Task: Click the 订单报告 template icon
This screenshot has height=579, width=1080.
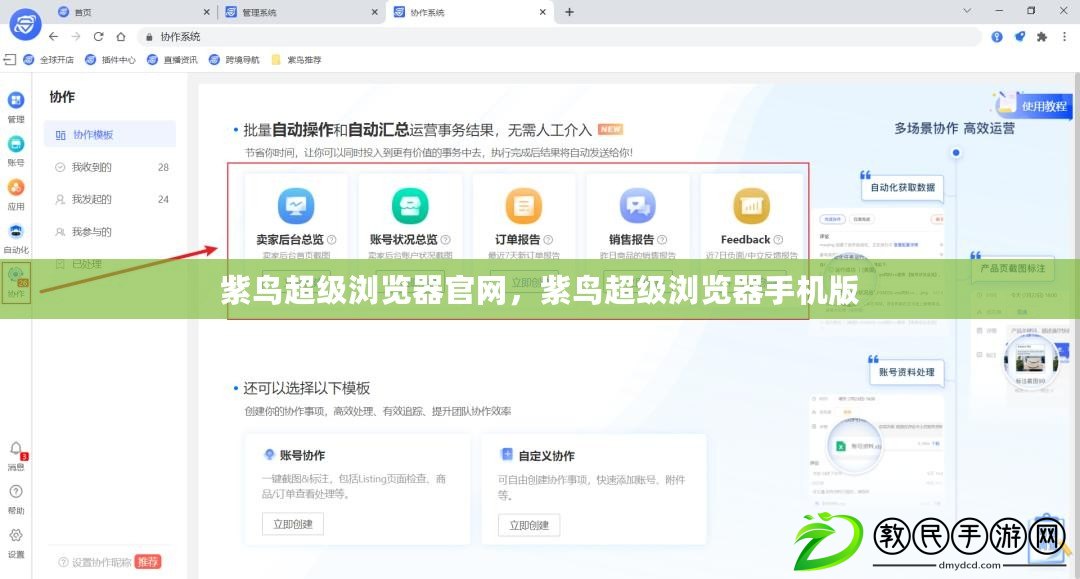Action: click(x=523, y=205)
